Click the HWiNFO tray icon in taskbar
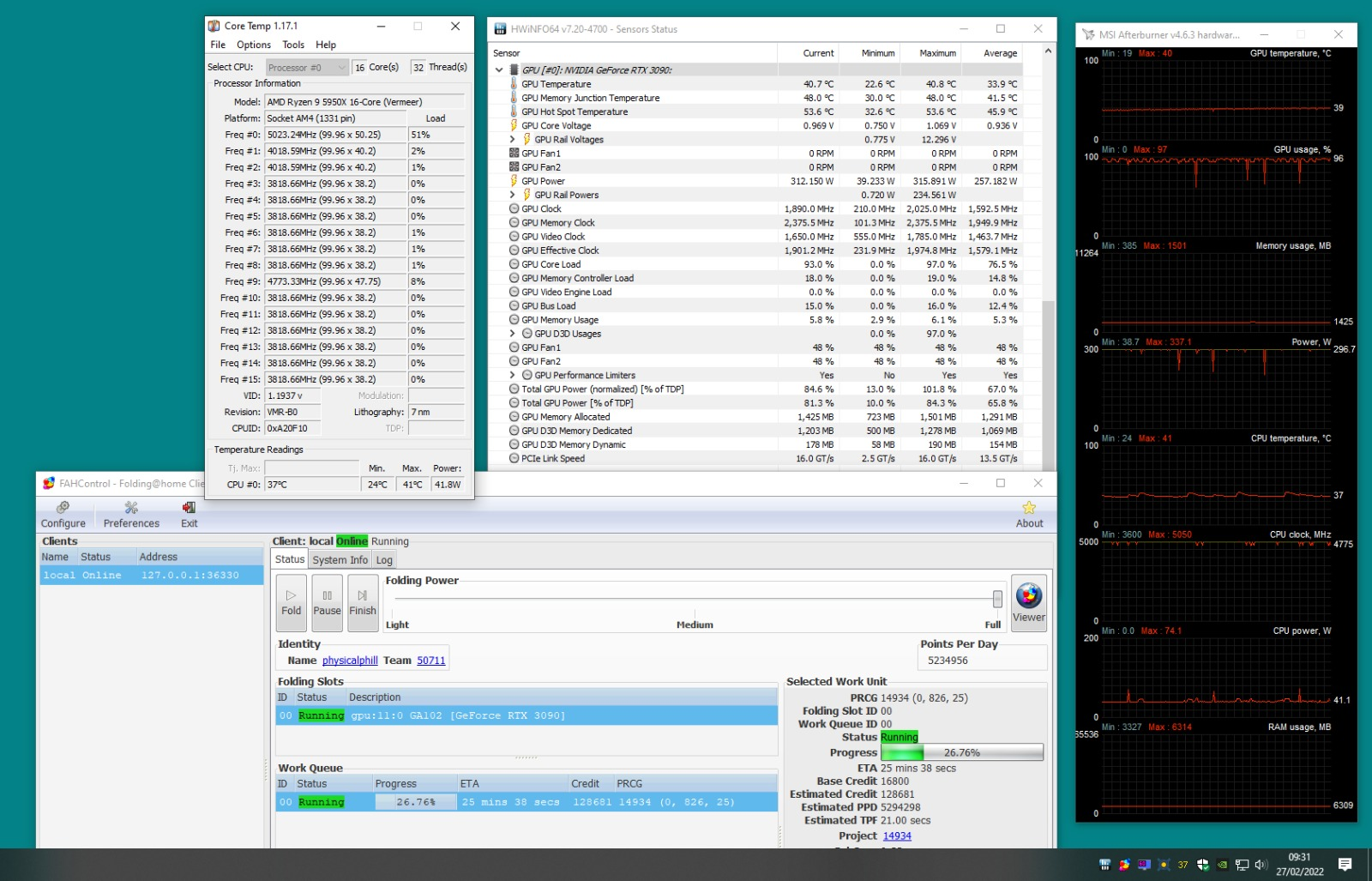The width and height of the screenshot is (1372, 881). coord(1104,865)
